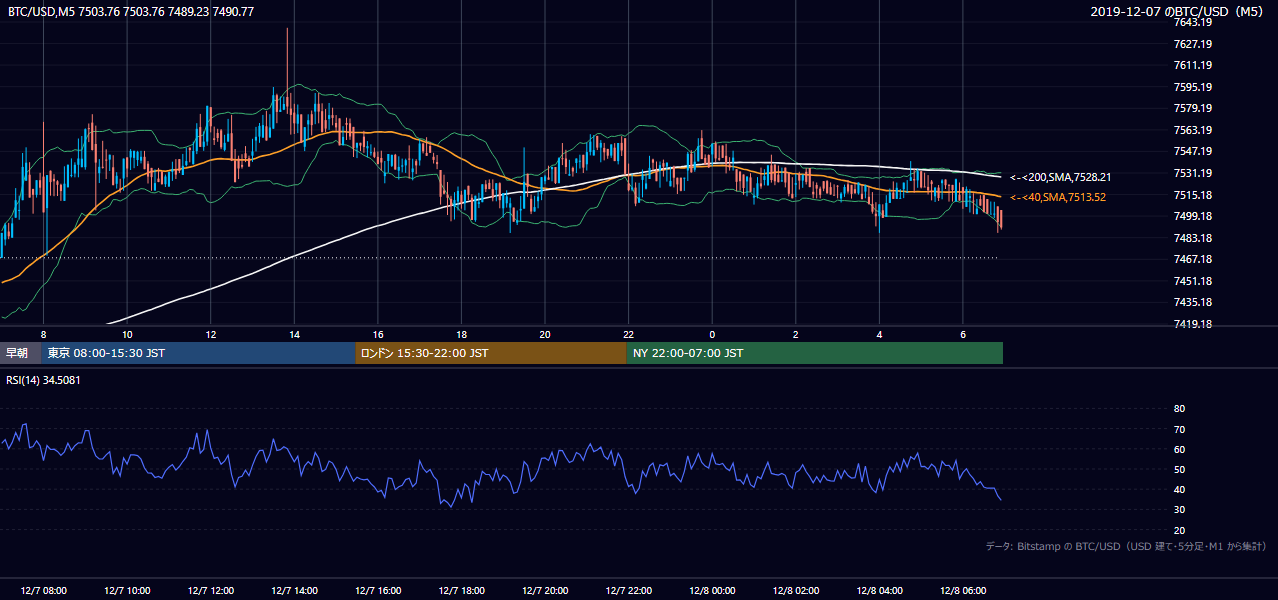Click the 東京 08:00-15:30 JST session bar

click(198, 353)
